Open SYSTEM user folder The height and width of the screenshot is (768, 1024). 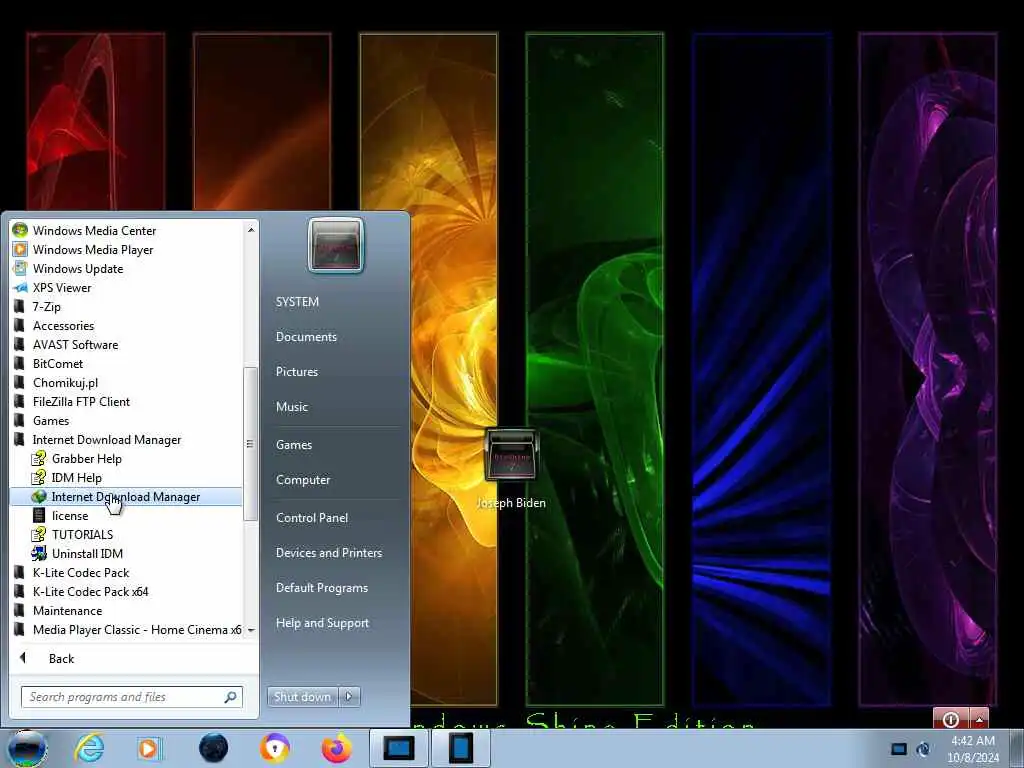[x=297, y=302]
